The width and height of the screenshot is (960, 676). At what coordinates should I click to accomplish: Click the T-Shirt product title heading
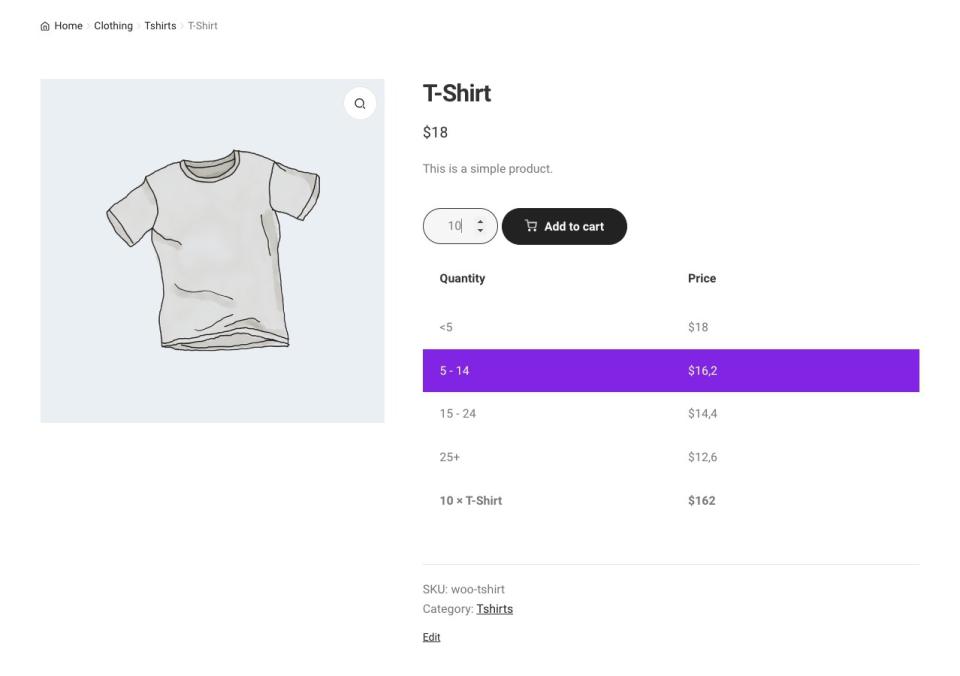[457, 94]
